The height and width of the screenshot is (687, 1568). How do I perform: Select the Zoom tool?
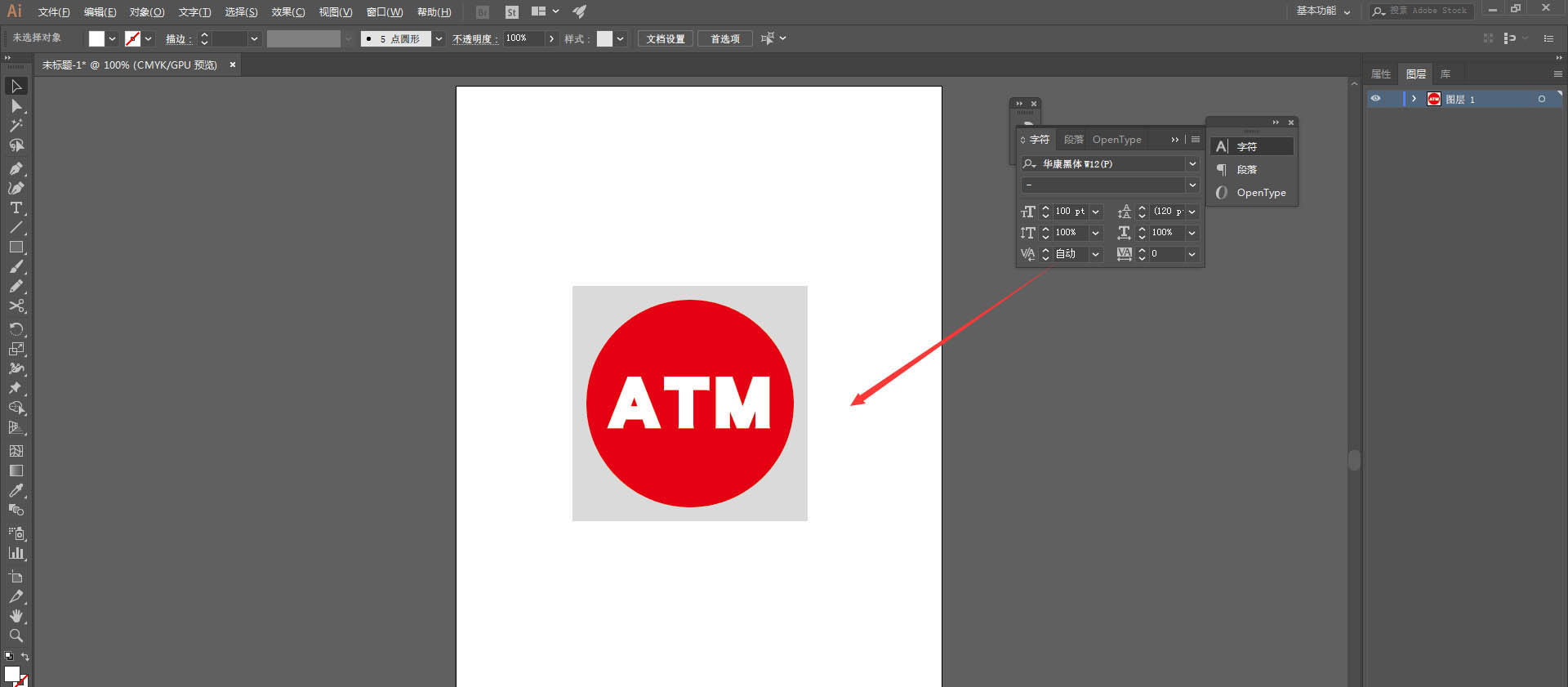16,636
